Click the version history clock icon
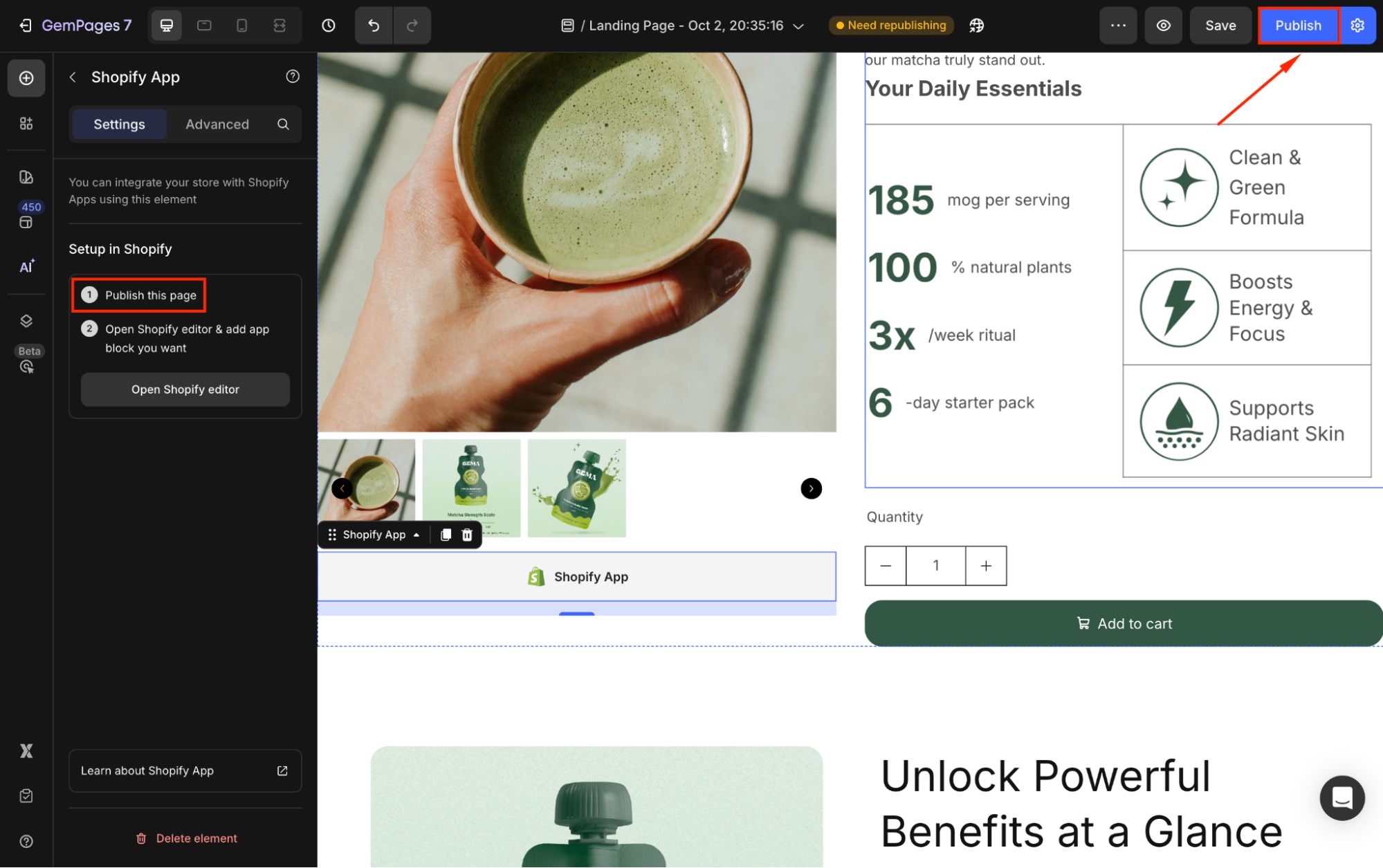Viewport: 1383px width, 868px height. pyautogui.click(x=329, y=26)
